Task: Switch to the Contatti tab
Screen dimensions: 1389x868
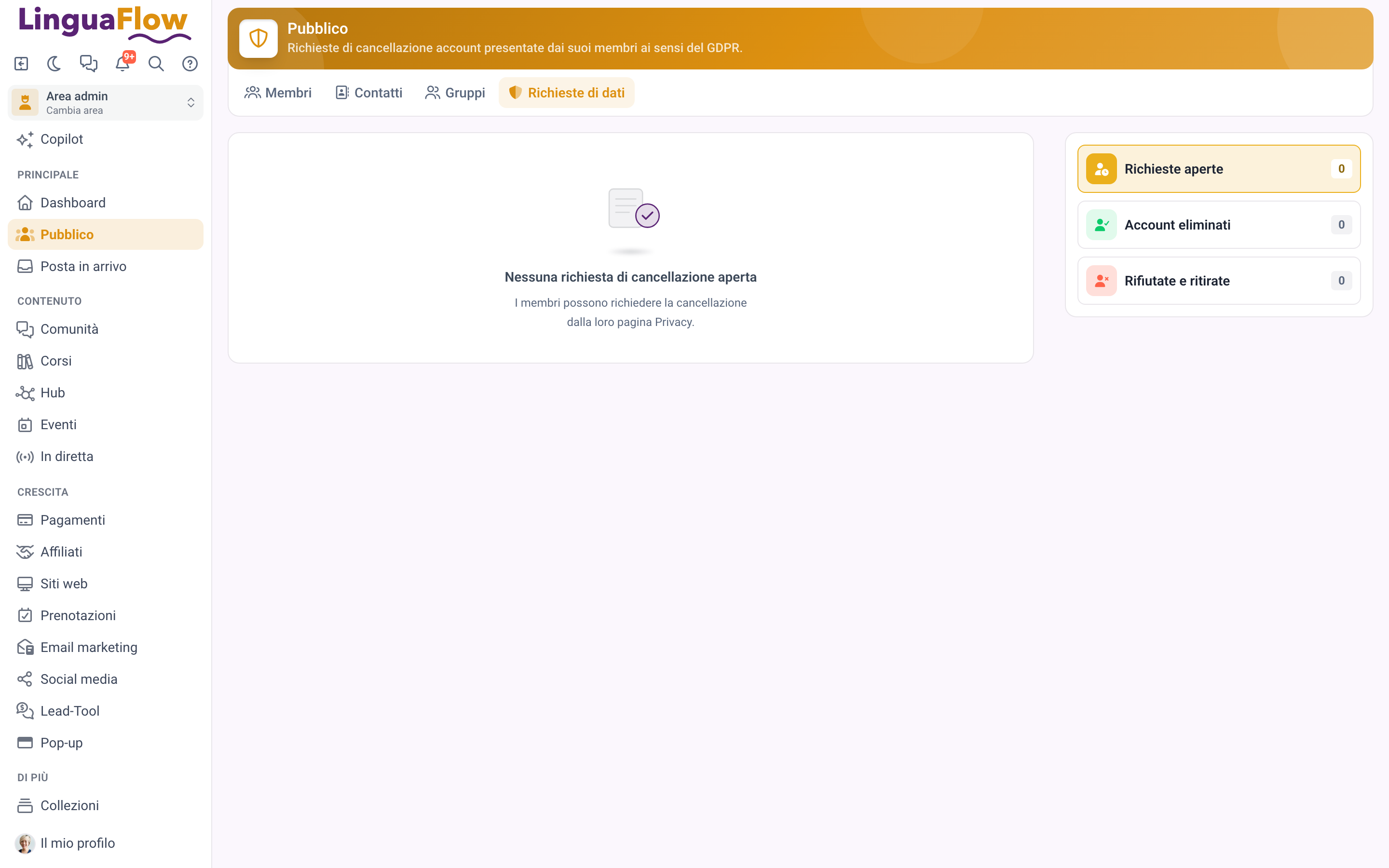Action: (369, 93)
